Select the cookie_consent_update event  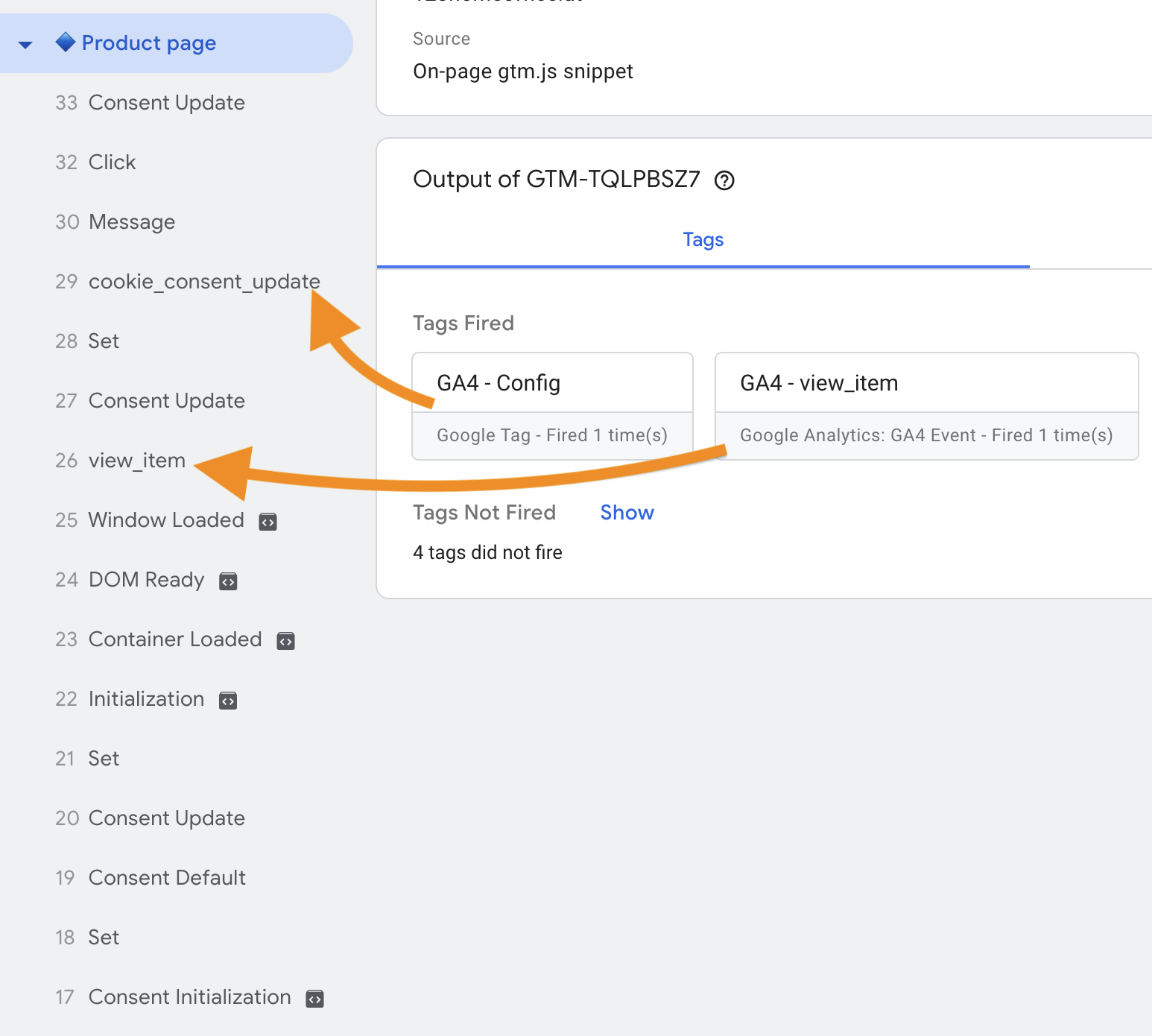tap(204, 281)
